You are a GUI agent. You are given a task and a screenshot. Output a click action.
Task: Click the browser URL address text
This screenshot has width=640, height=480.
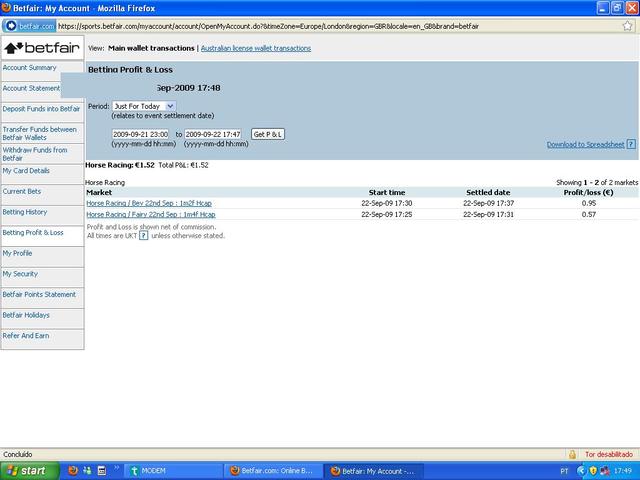269,26
